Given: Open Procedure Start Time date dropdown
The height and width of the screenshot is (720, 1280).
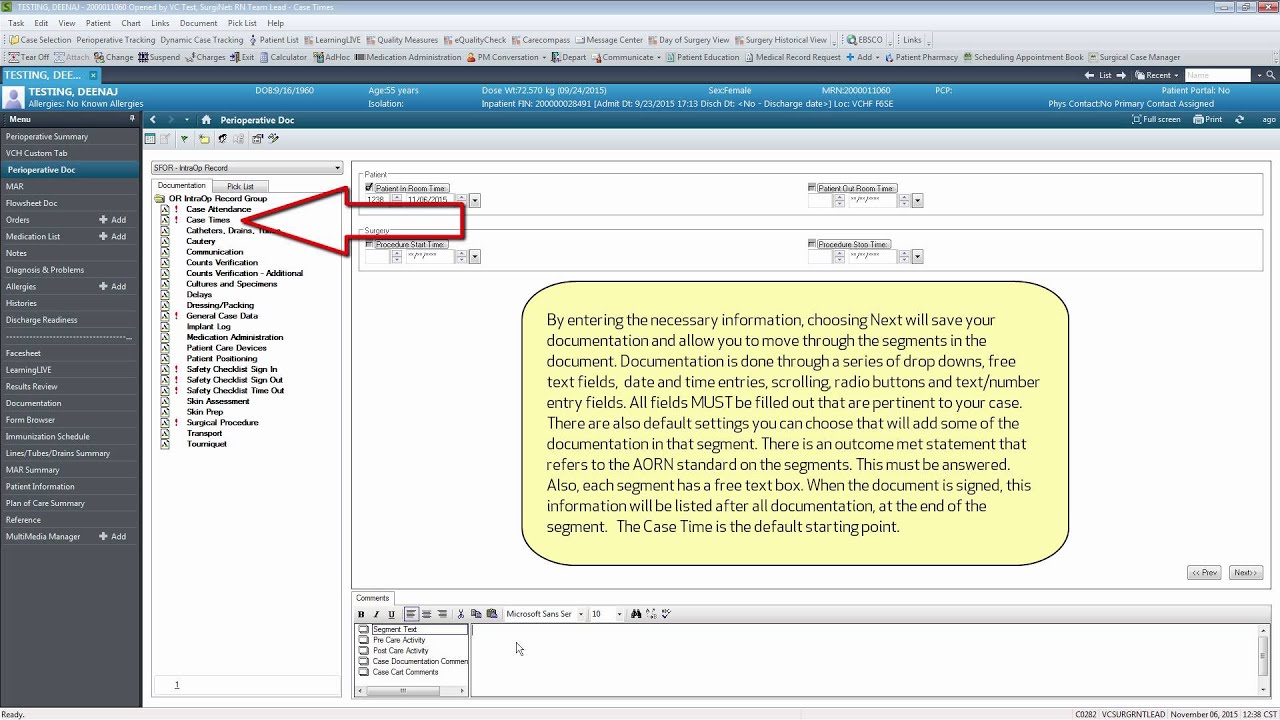Looking at the screenshot, I should 474,256.
